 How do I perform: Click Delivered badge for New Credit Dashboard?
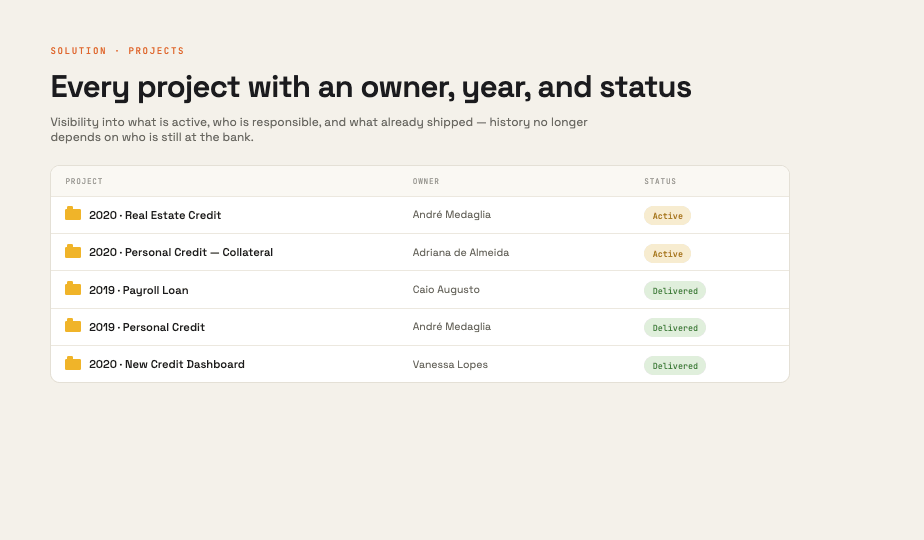675,366
